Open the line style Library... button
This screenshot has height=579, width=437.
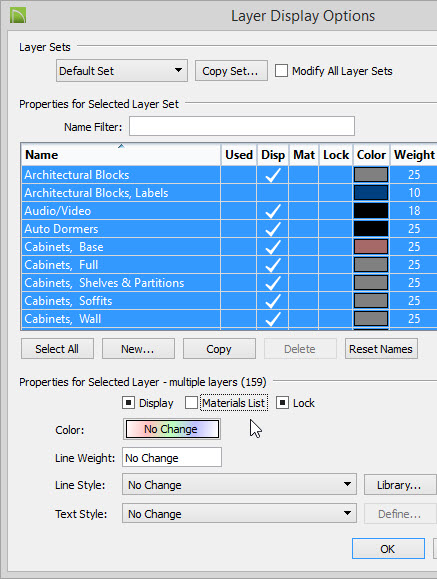click(x=400, y=484)
